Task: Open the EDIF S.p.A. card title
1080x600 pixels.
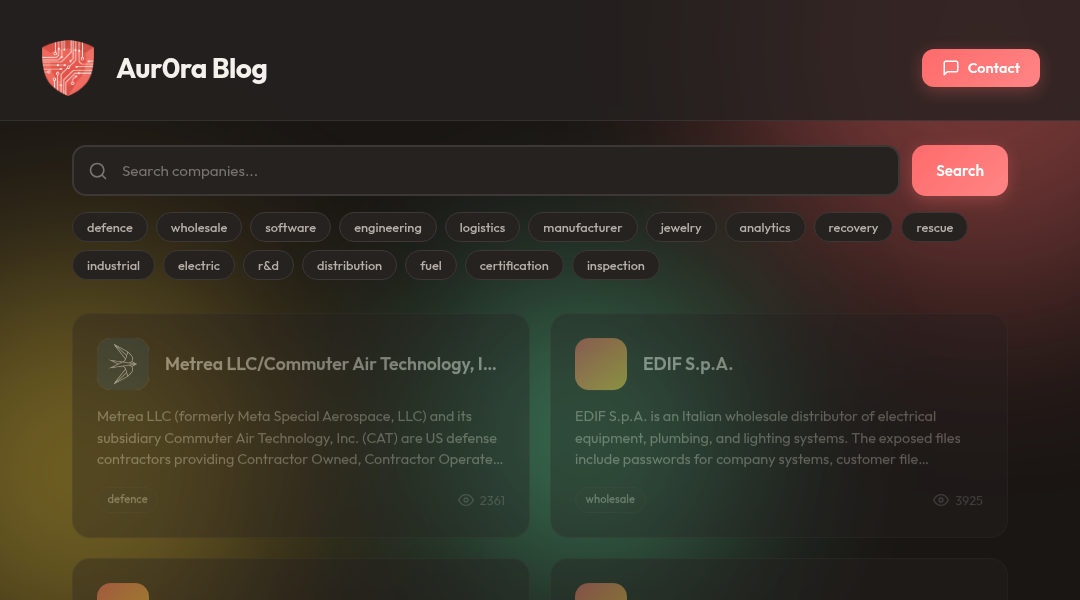Action: [x=687, y=364]
